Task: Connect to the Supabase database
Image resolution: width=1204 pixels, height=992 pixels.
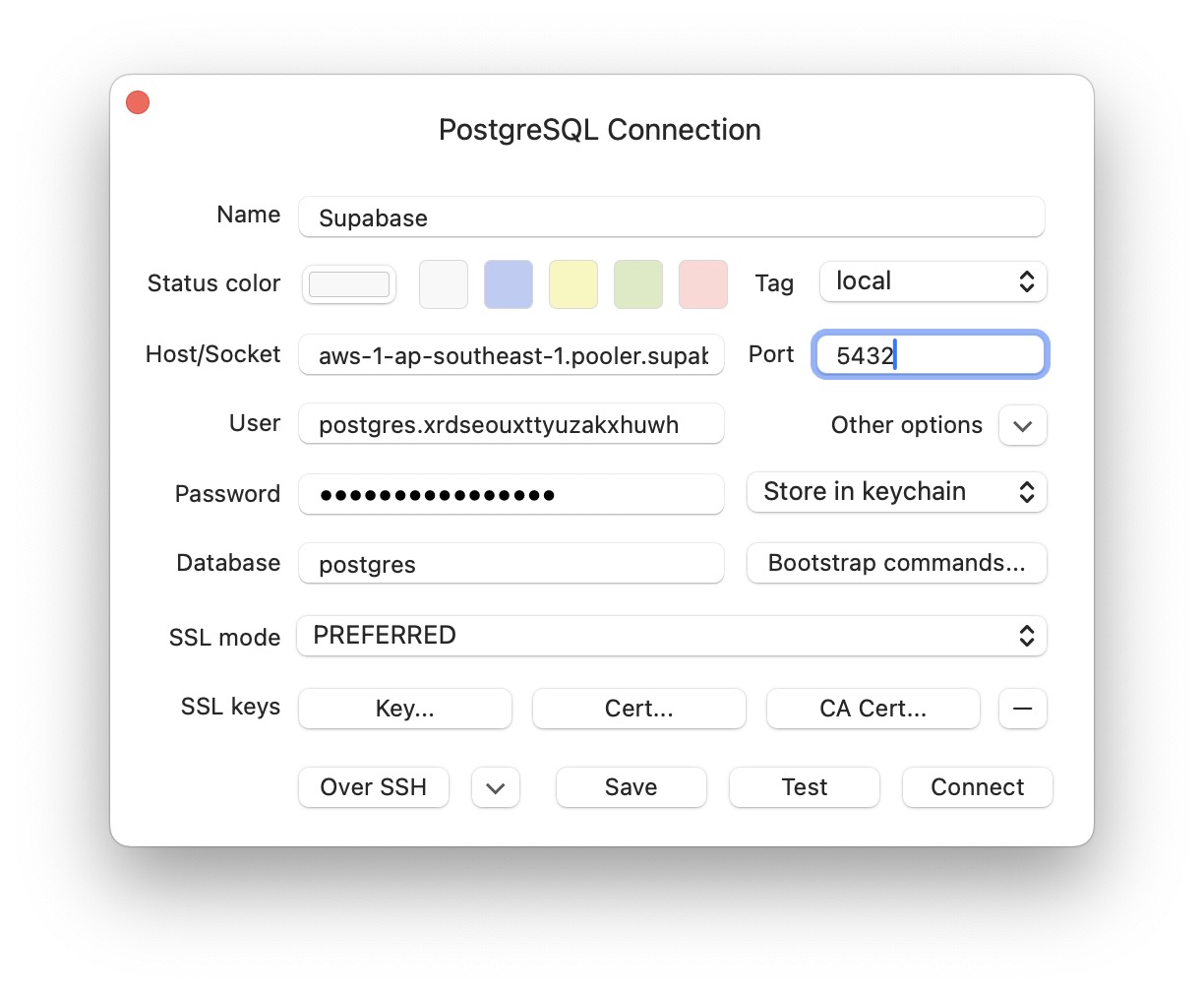Action: pyautogui.click(x=977, y=787)
